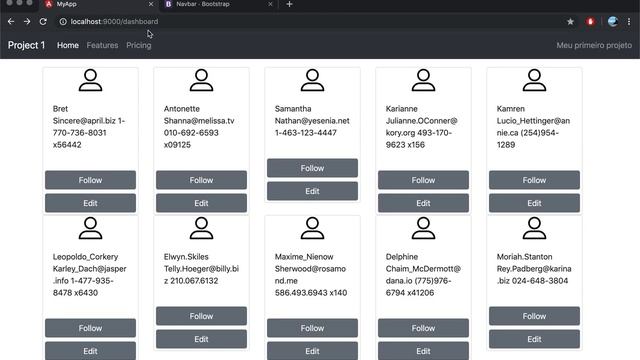640x360 pixels.
Task: Follow Moriah.Stanton
Action: click(x=534, y=316)
